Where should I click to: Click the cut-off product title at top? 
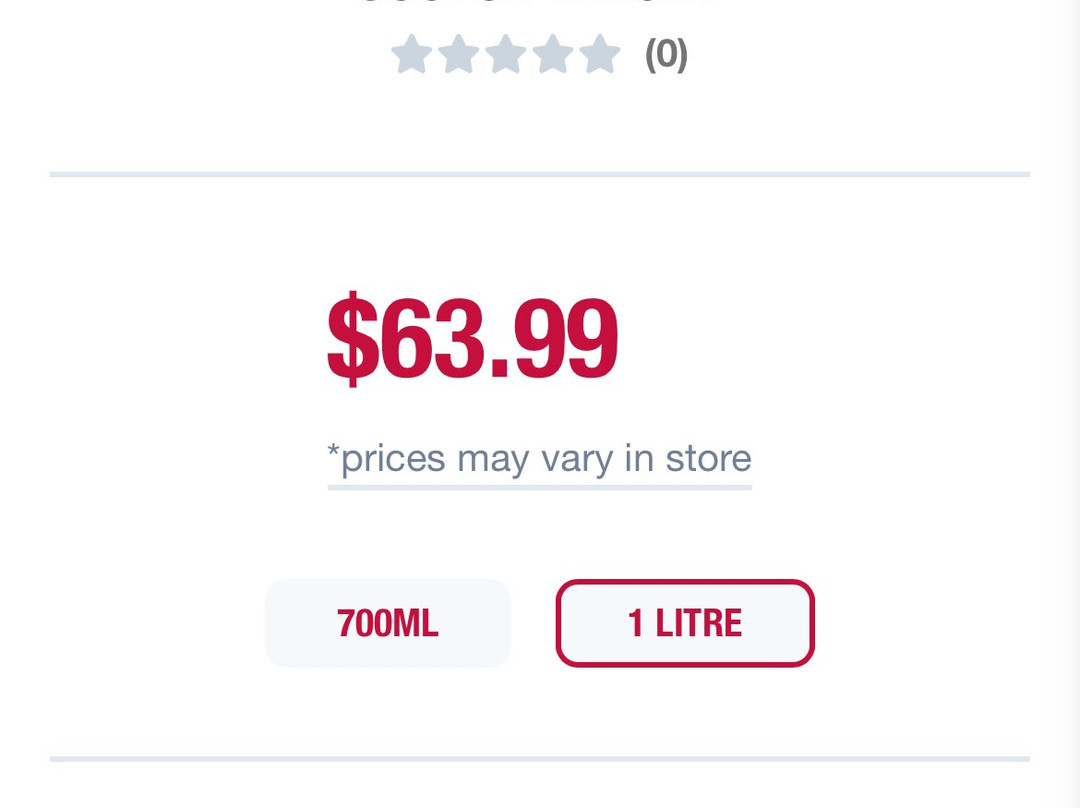click(x=538, y=3)
